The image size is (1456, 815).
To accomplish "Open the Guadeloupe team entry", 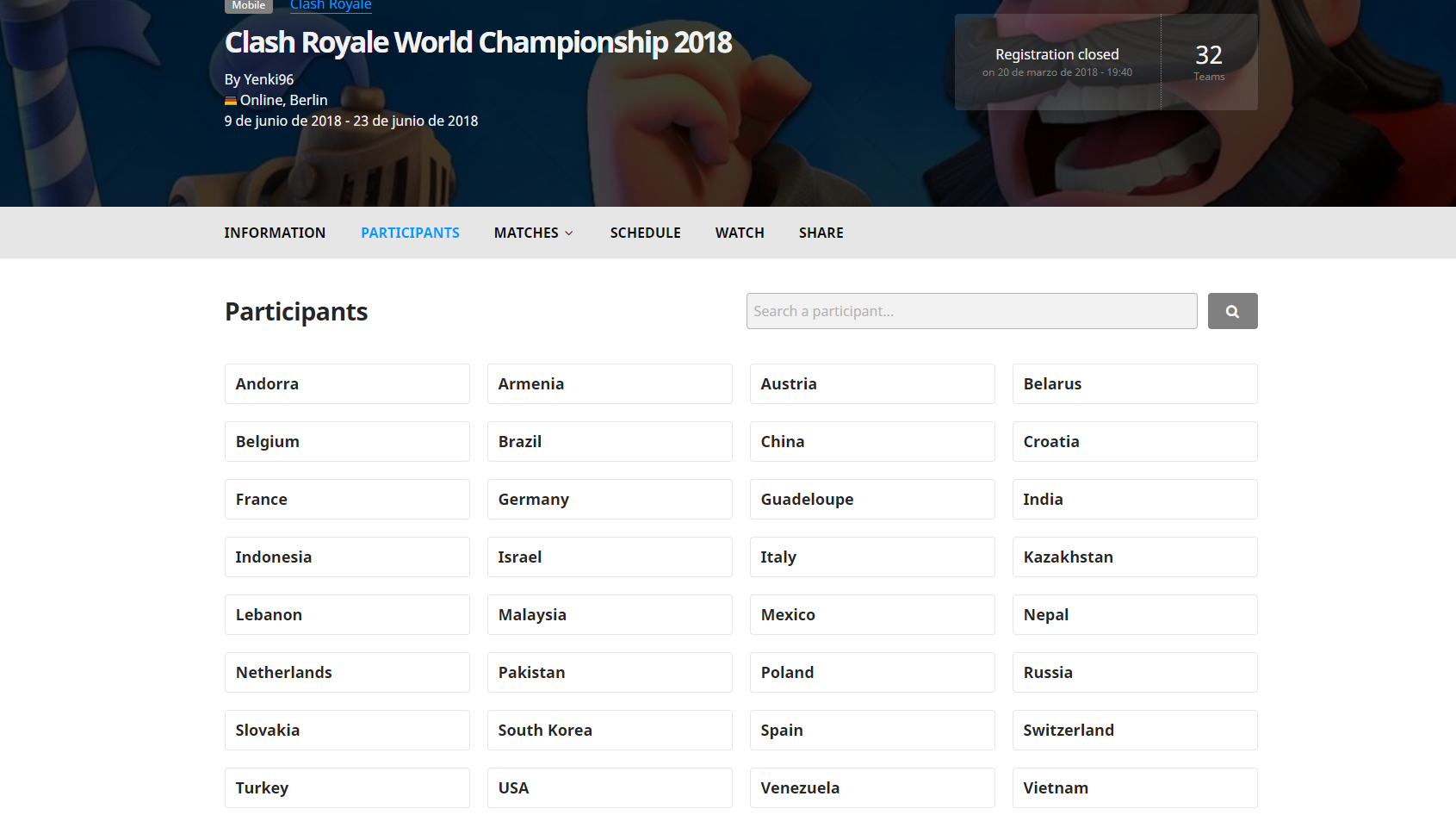I will (x=872, y=500).
